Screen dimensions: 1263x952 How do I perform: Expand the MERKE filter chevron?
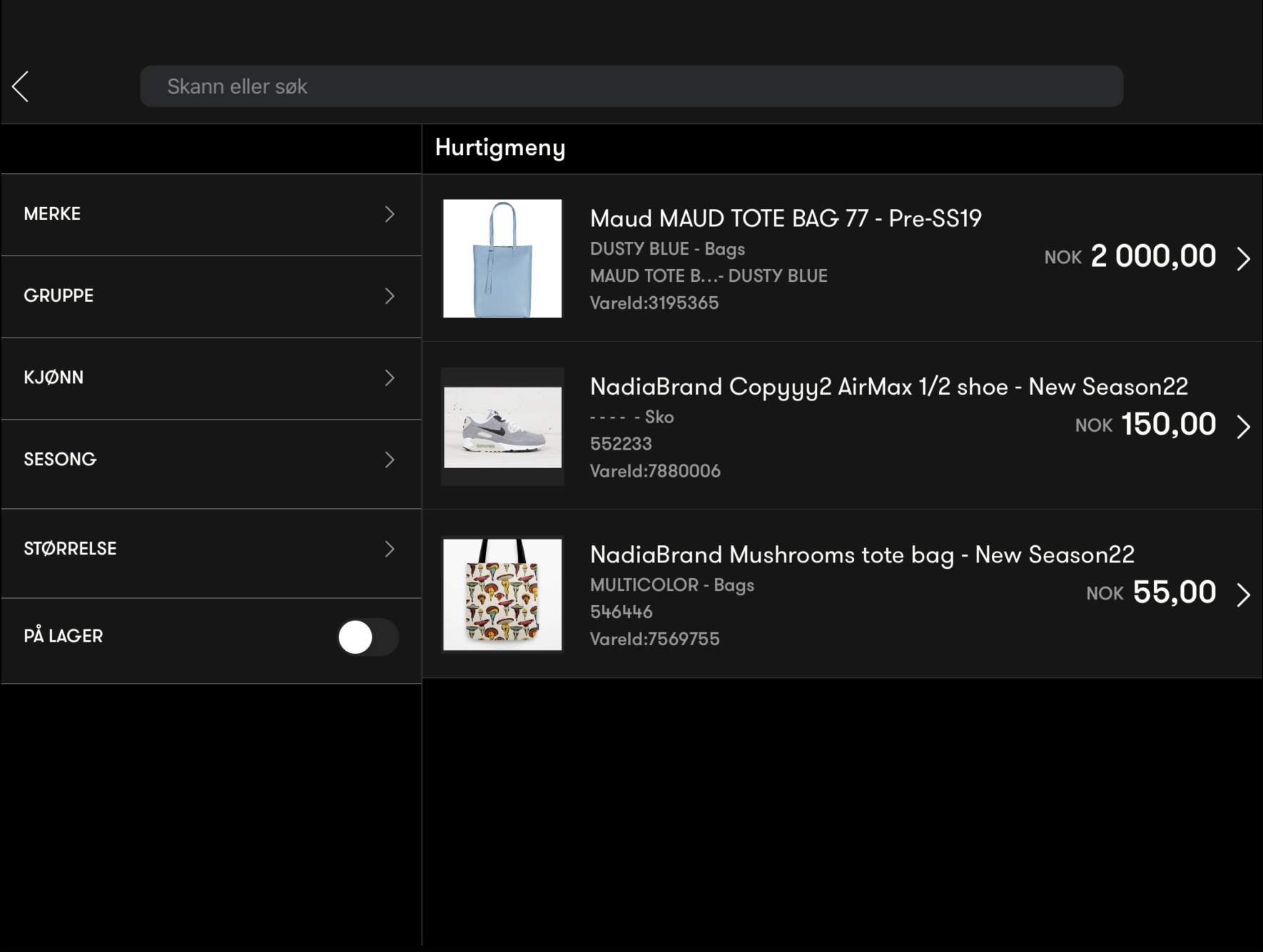point(390,214)
